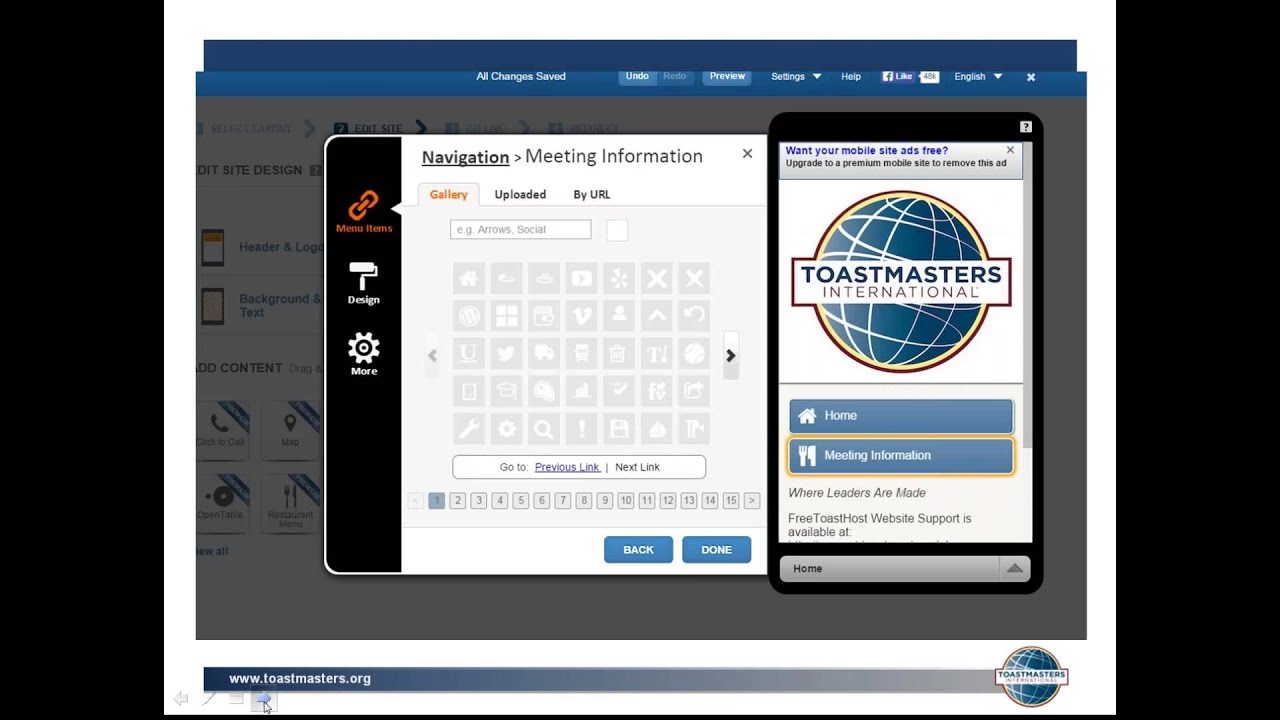Choose the wrench icon in gallery

(468, 429)
